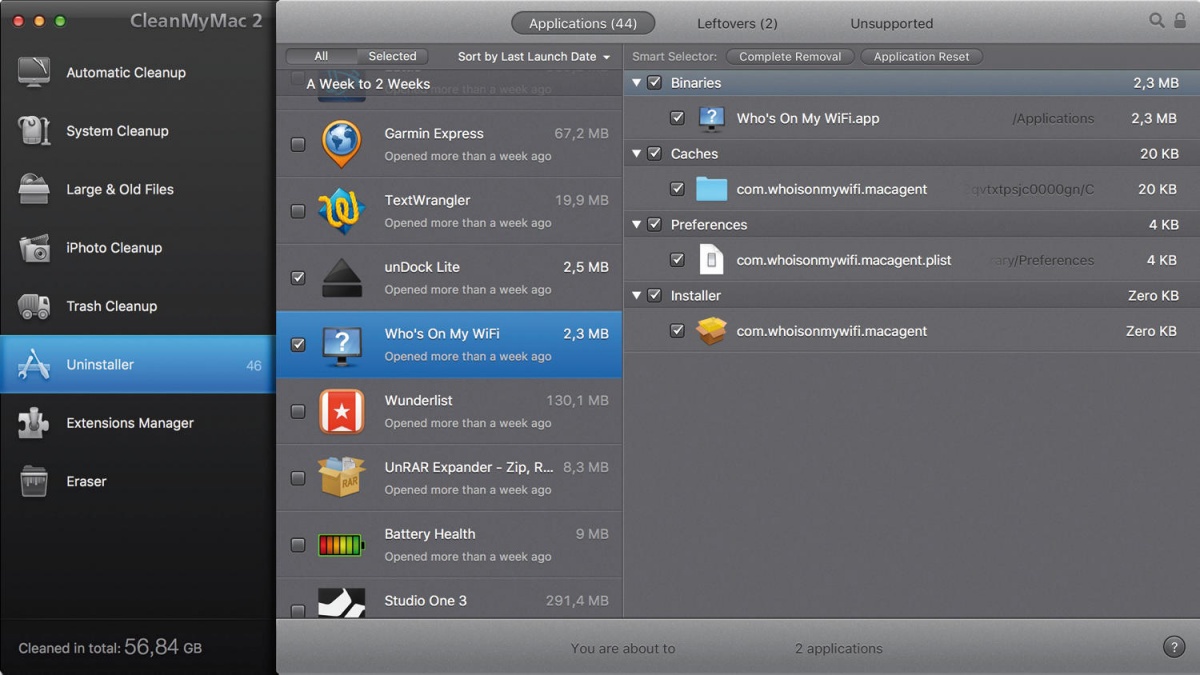This screenshot has width=1200, height=675.
Task: Click the Garmin Express globe icon
Action: 341,144
